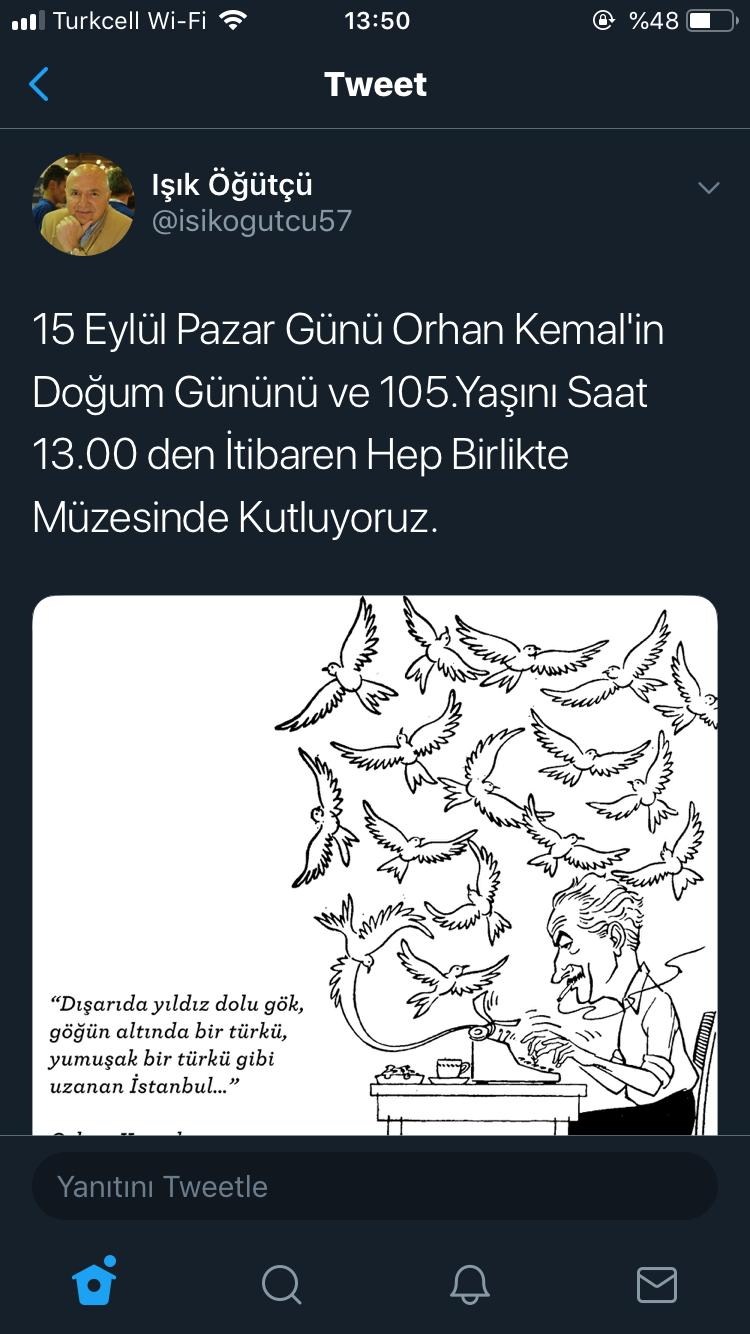Expand tweet options chevron menu

[708, 188]
